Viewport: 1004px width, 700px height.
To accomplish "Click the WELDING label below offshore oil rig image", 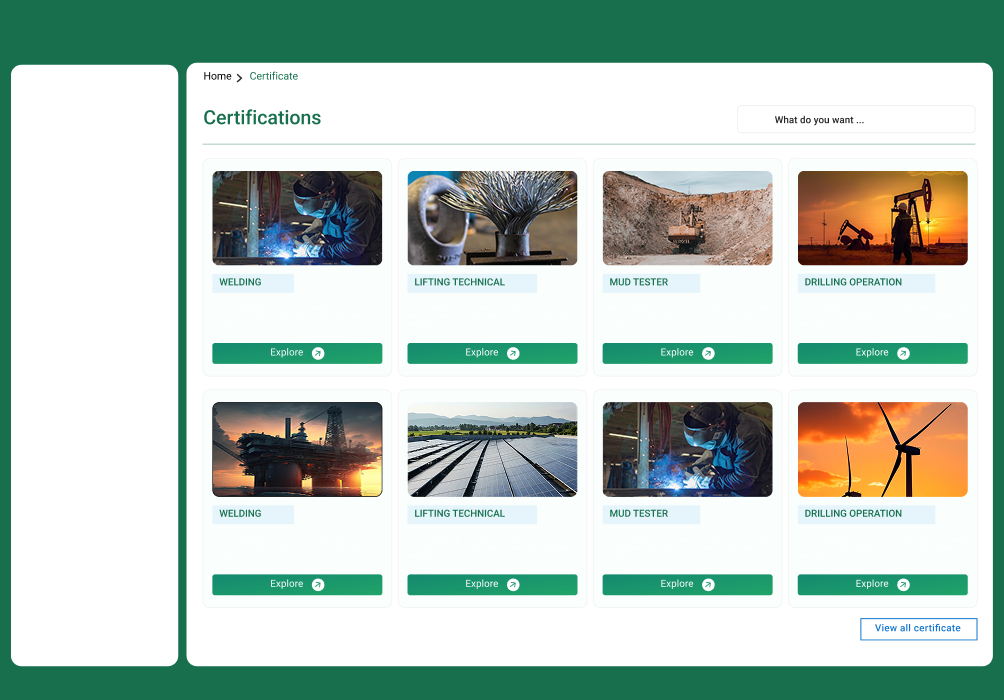I will coord(240,514).
